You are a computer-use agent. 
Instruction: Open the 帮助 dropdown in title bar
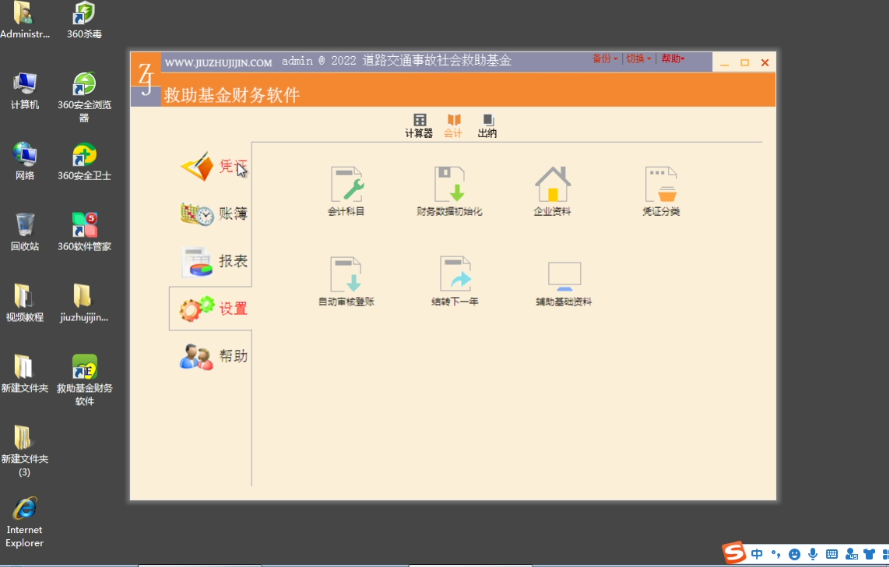click(x=673, y=59)
